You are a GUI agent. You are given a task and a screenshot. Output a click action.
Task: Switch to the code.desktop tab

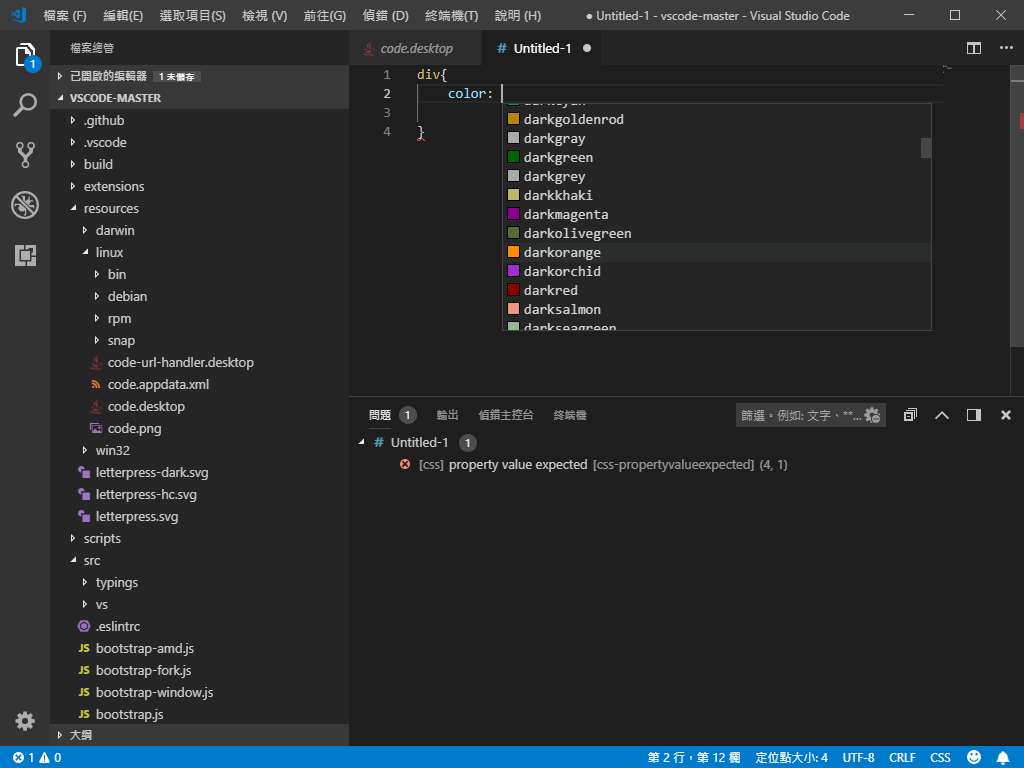click(x=416, y=48)
